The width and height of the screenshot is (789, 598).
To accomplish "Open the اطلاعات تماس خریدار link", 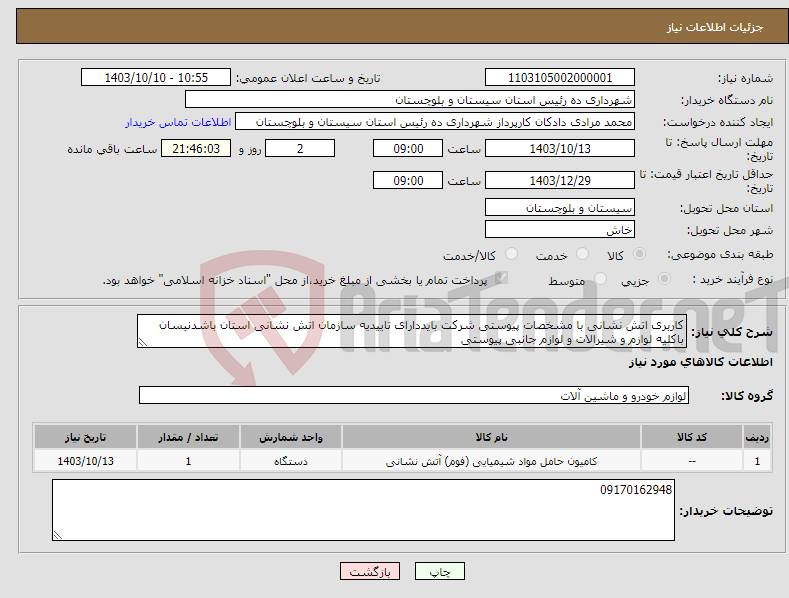I will point(178,122).
